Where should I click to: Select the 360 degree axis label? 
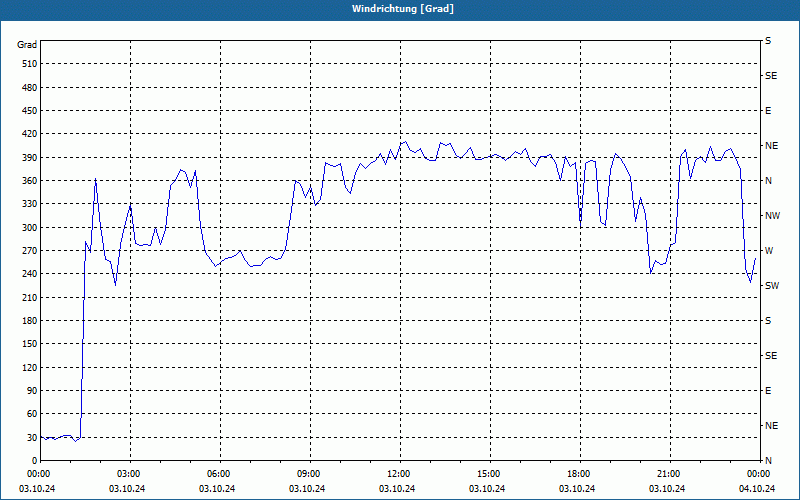[30, 181]
